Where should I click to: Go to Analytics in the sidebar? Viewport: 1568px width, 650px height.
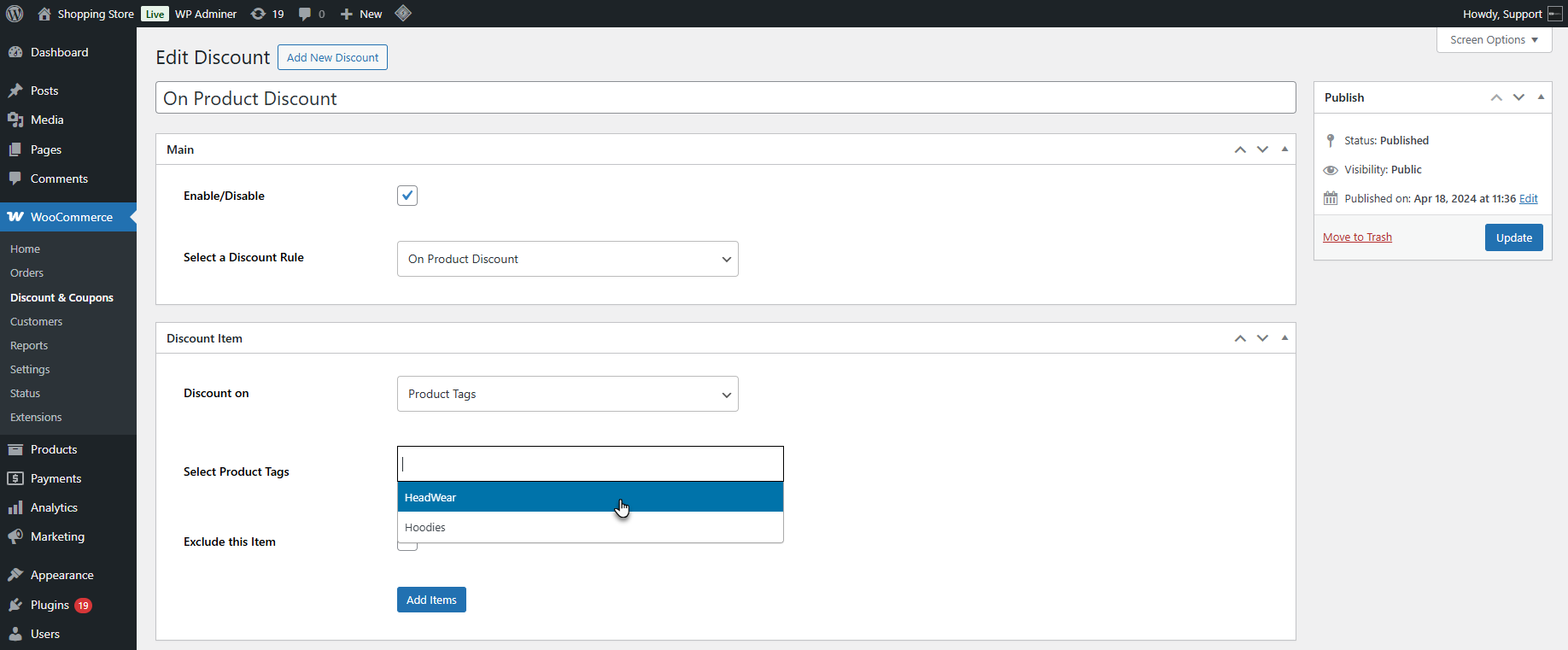click(54, 507)
